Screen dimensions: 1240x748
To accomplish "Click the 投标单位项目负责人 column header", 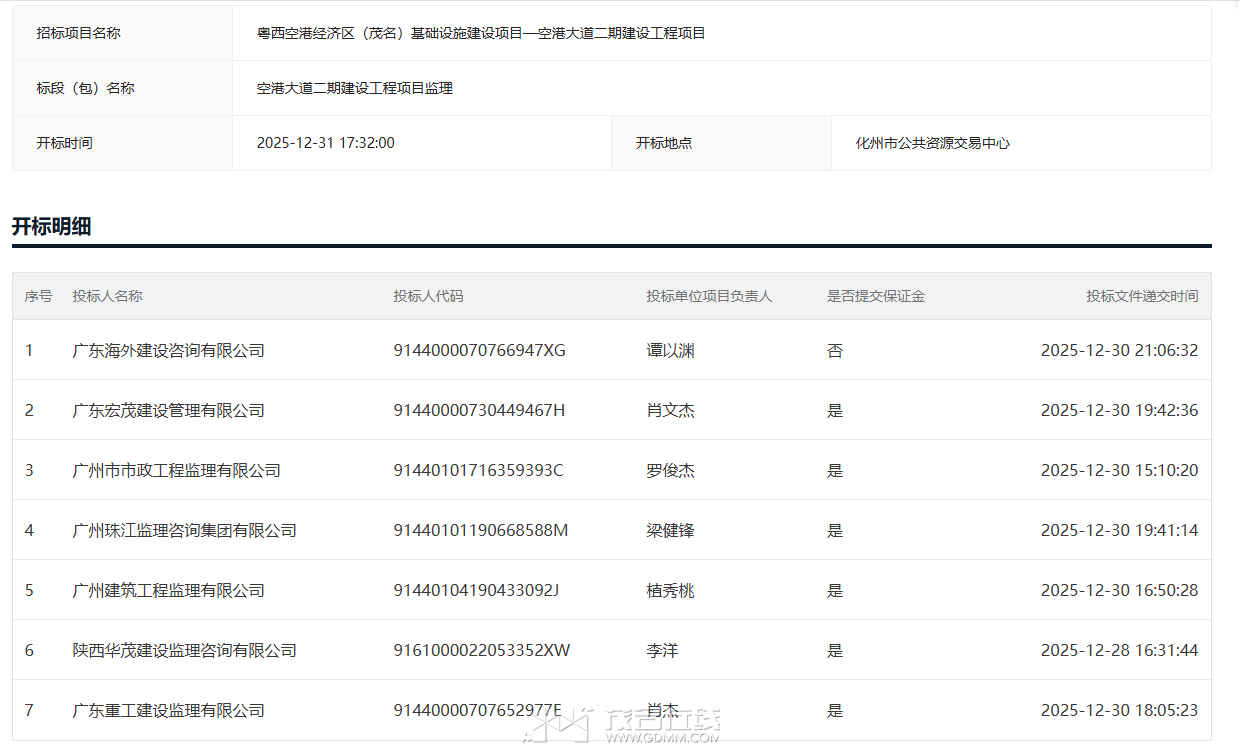I will tap(709, 296).
